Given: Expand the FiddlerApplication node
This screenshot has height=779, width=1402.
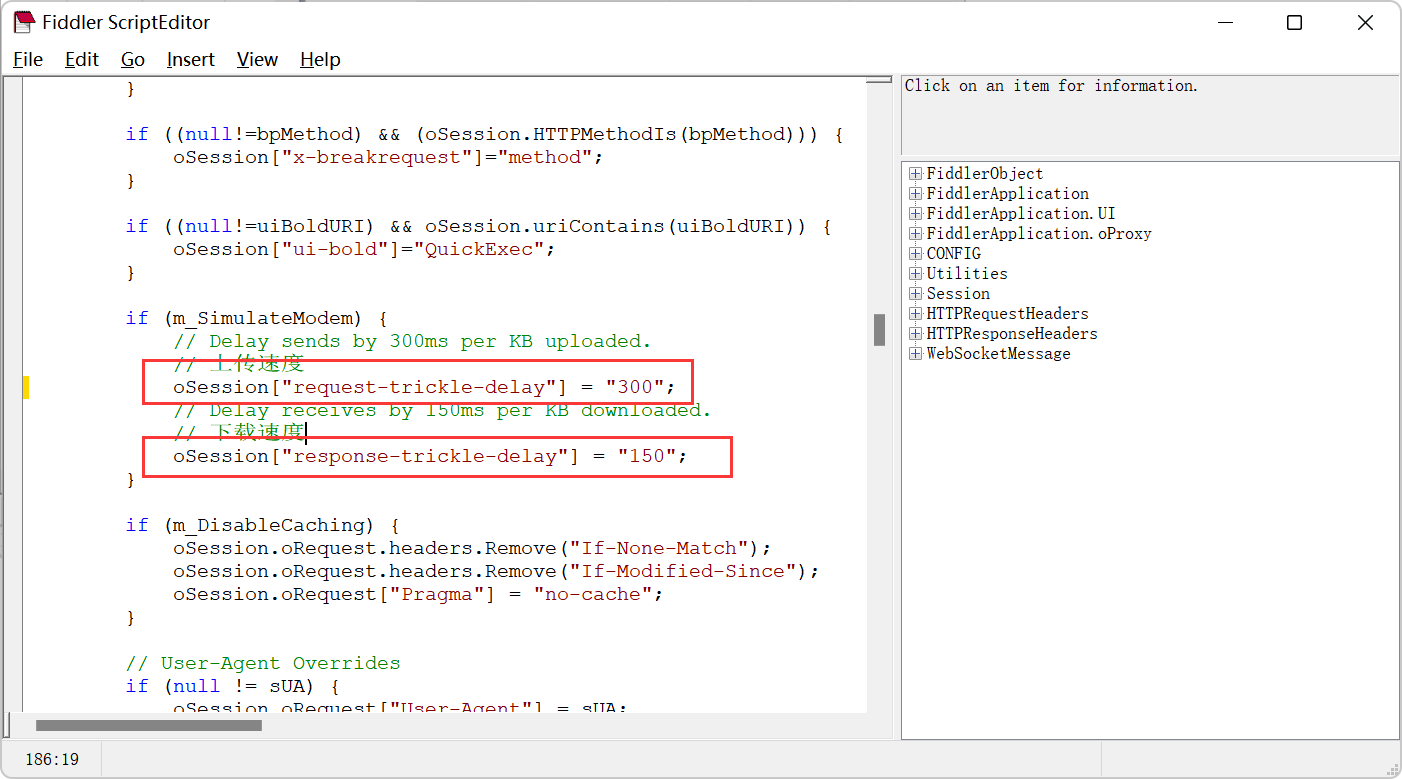Looking at the screenshot, I should 915,194.
